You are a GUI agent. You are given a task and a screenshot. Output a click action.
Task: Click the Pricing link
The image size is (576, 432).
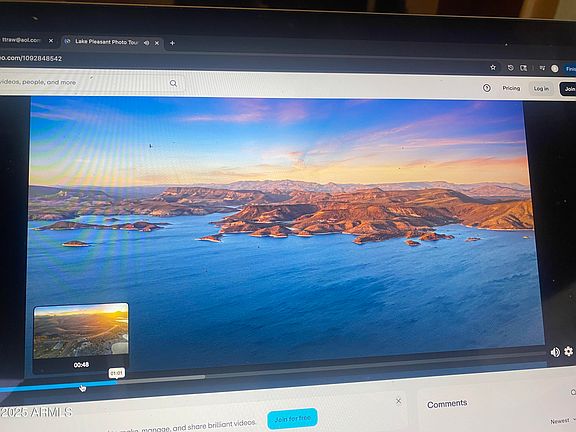511,88
